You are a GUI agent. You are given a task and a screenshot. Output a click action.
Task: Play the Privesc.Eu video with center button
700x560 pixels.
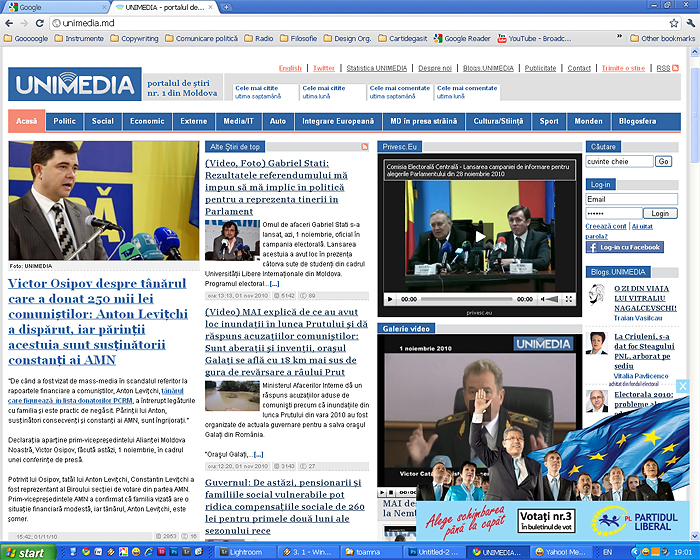(479, 236)
